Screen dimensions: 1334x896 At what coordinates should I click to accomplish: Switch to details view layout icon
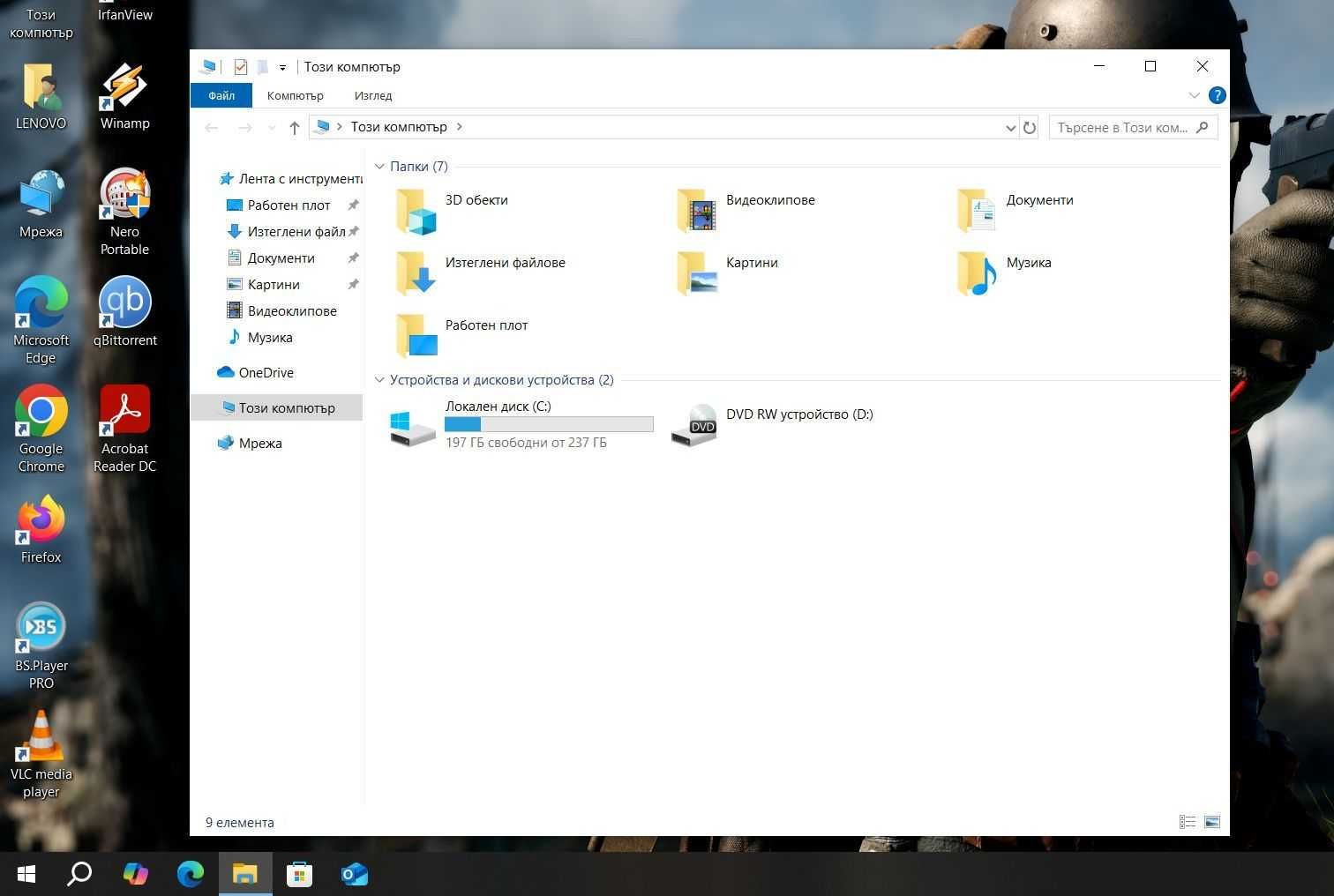coord(1188,822)
